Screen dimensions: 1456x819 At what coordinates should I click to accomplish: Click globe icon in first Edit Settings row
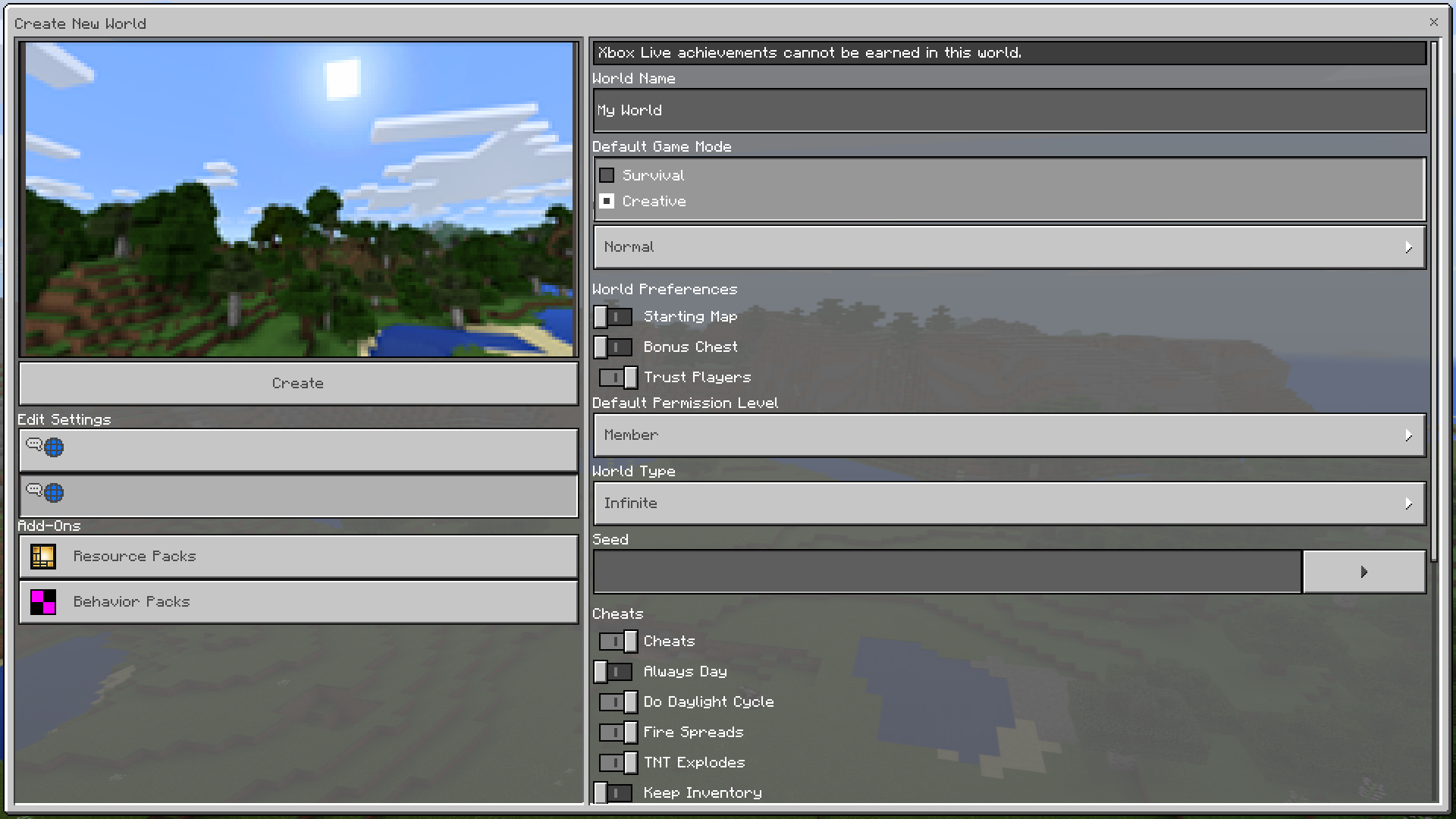54,447
